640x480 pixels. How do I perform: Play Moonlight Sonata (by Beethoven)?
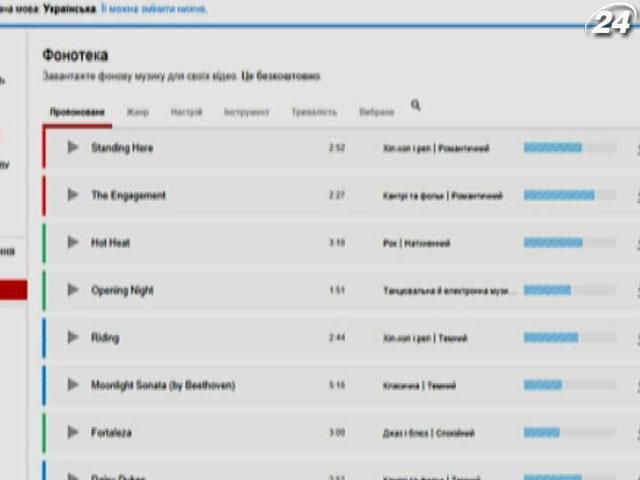coord(73,384)
